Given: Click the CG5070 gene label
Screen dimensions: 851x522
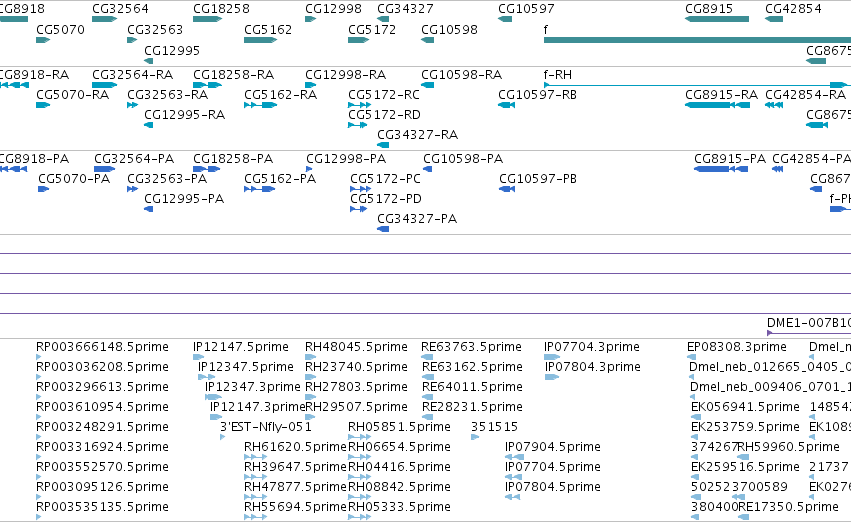Looking at the screenshot, I should click(x=60, y=29).
